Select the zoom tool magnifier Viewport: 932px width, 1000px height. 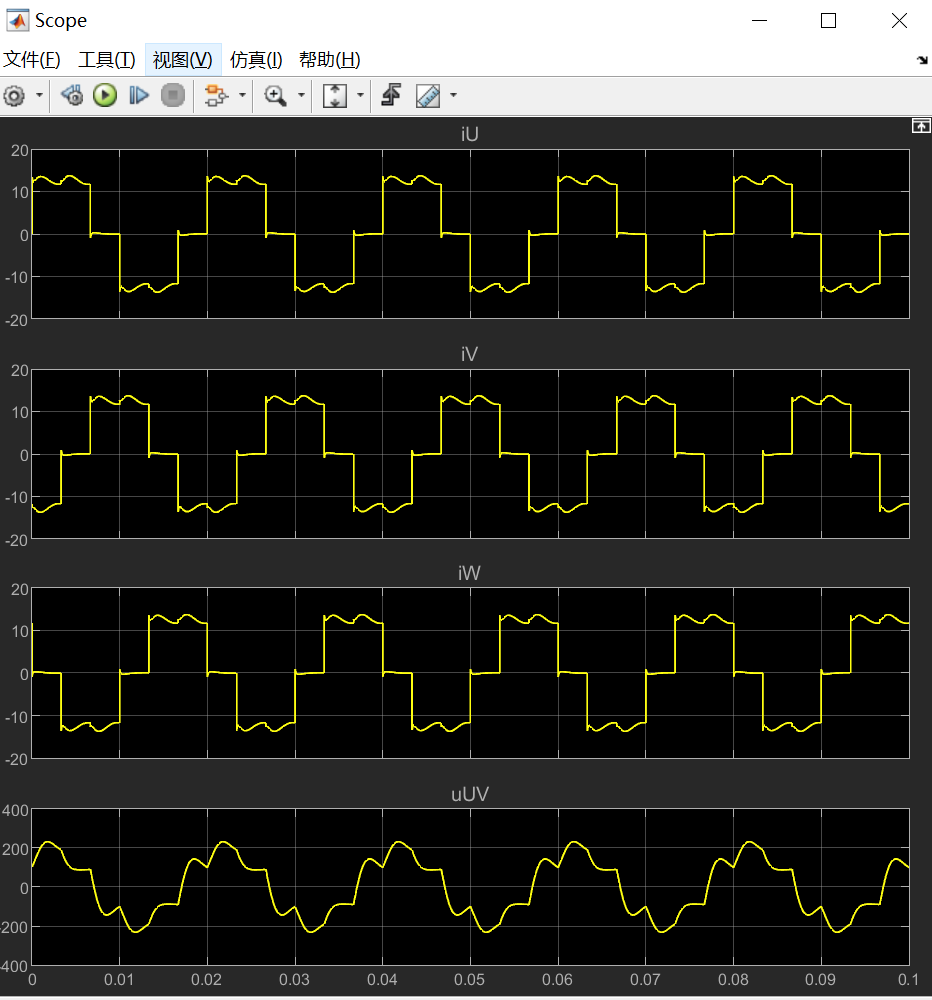click(x=276, y=96)
